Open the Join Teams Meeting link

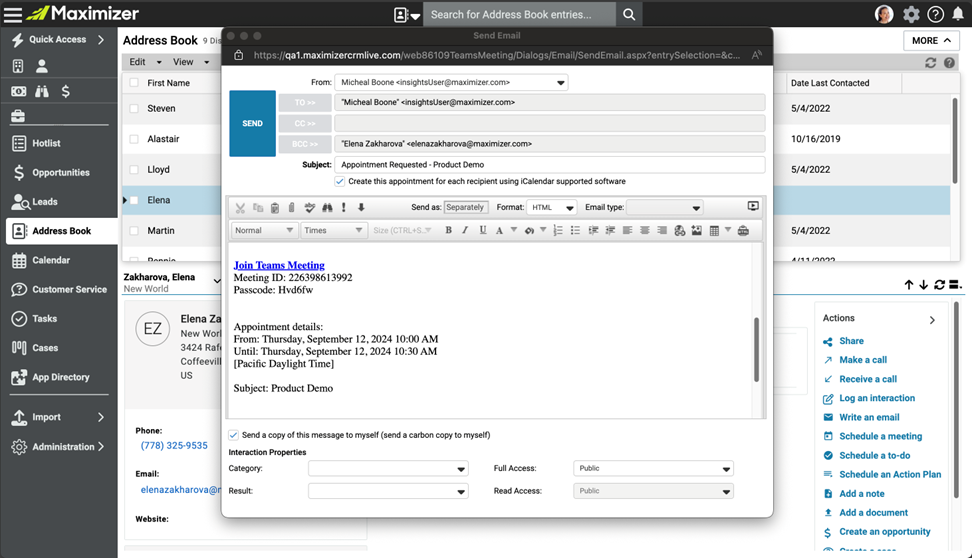click(x=279, y=265)
